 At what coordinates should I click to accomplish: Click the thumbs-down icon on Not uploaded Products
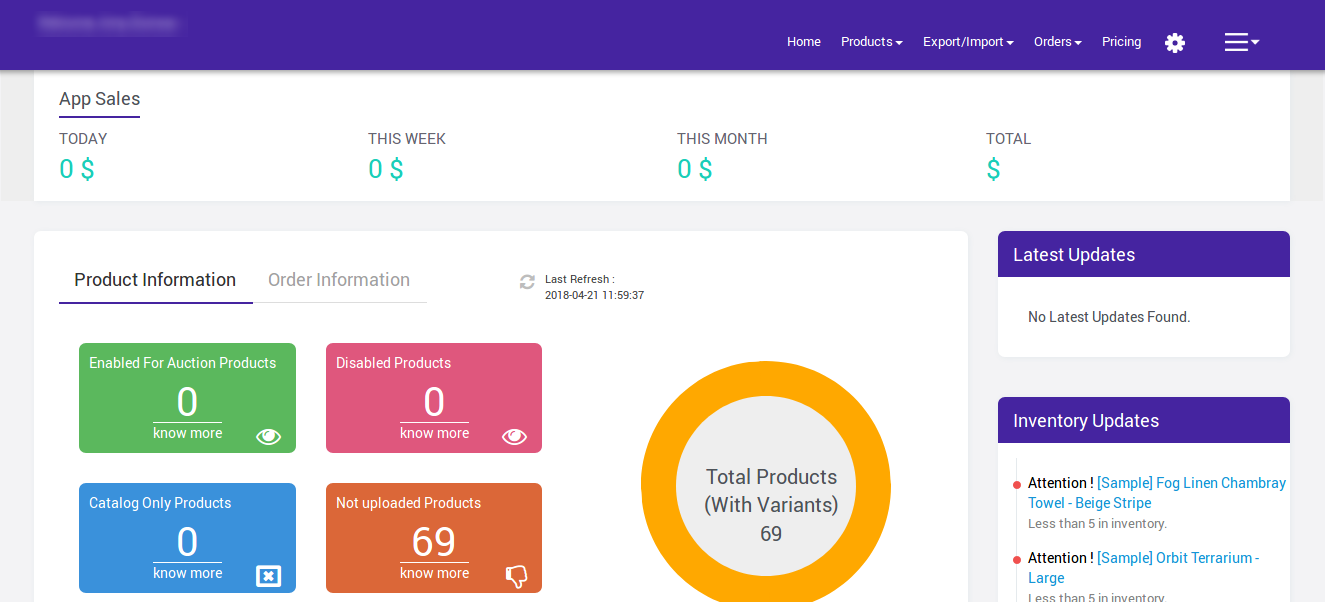coord(516,576)
